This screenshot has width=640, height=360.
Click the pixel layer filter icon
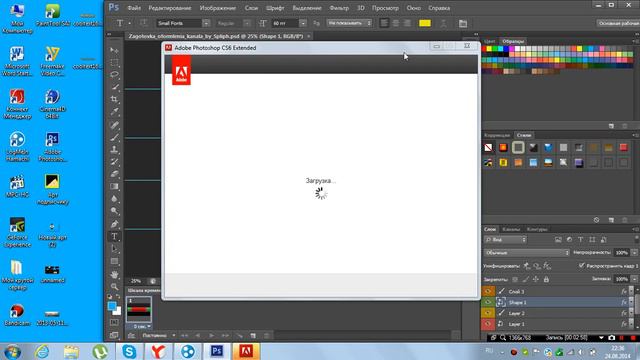558,240
